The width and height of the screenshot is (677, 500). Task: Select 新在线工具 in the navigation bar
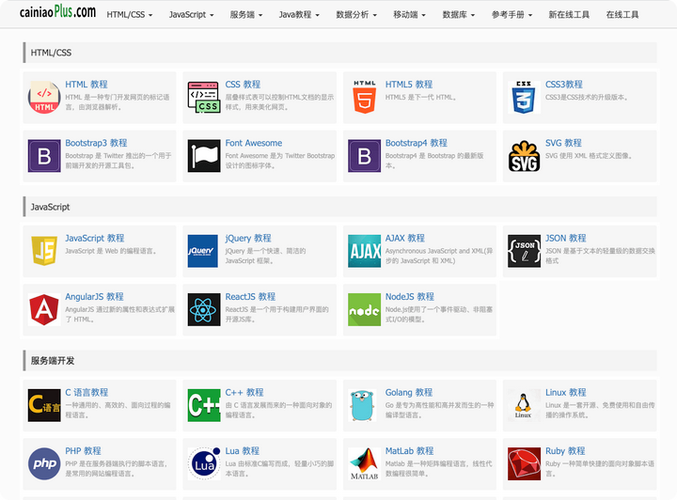(569, 15)
